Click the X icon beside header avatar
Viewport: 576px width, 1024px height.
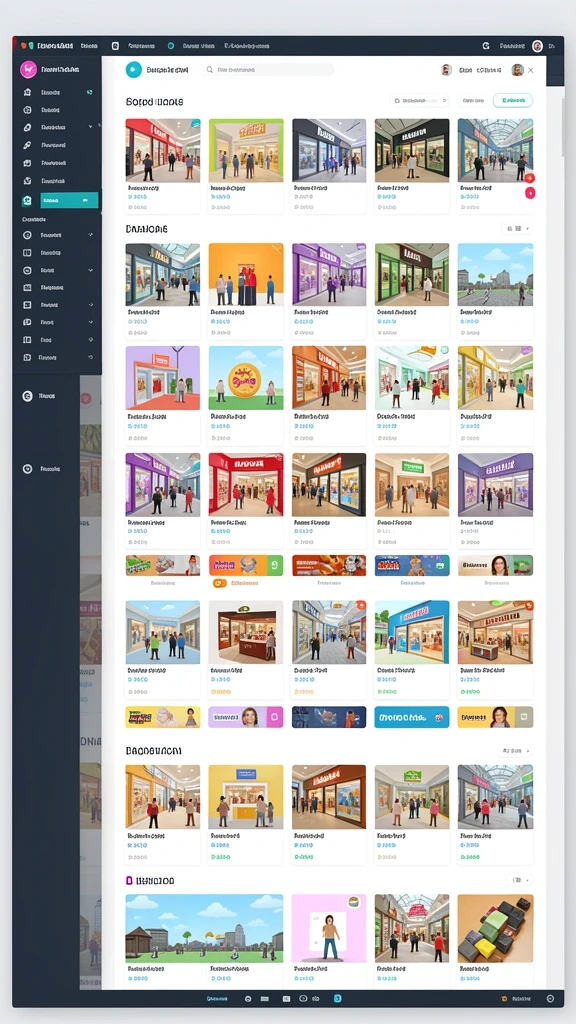pos(531,70)
